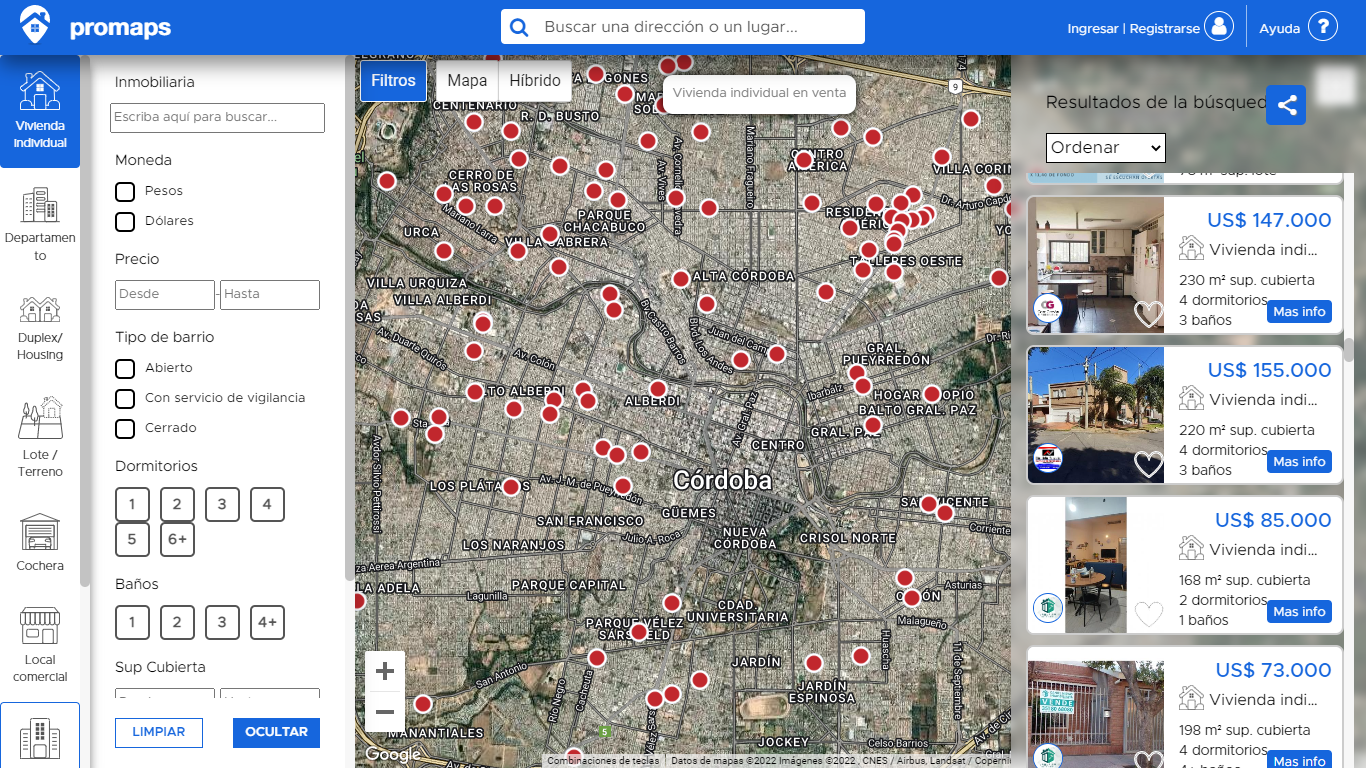Click the map marker near Los Plátanos

511,487
